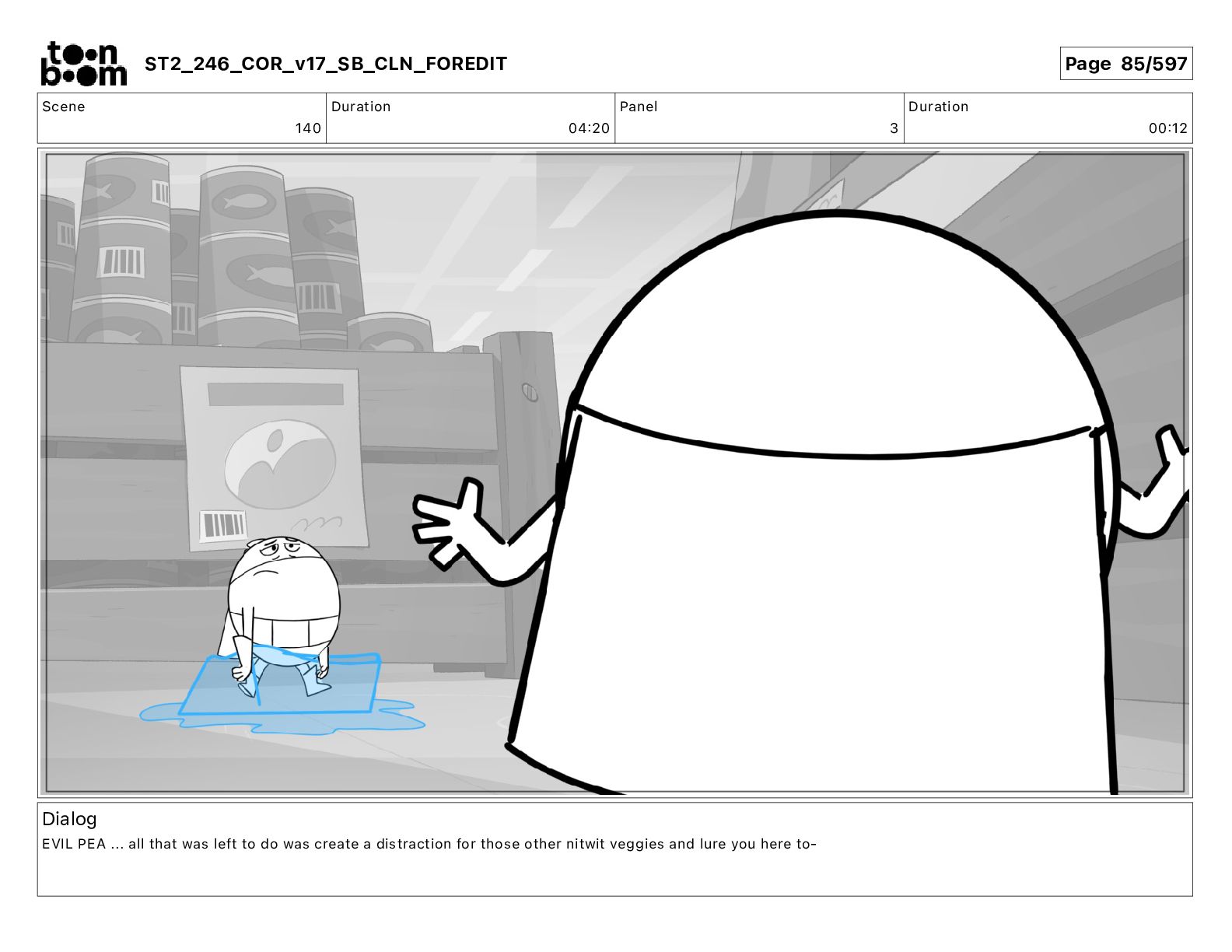Select the scene number 140
This screenshot has height=952, width=1232.
tap(308, 128)
